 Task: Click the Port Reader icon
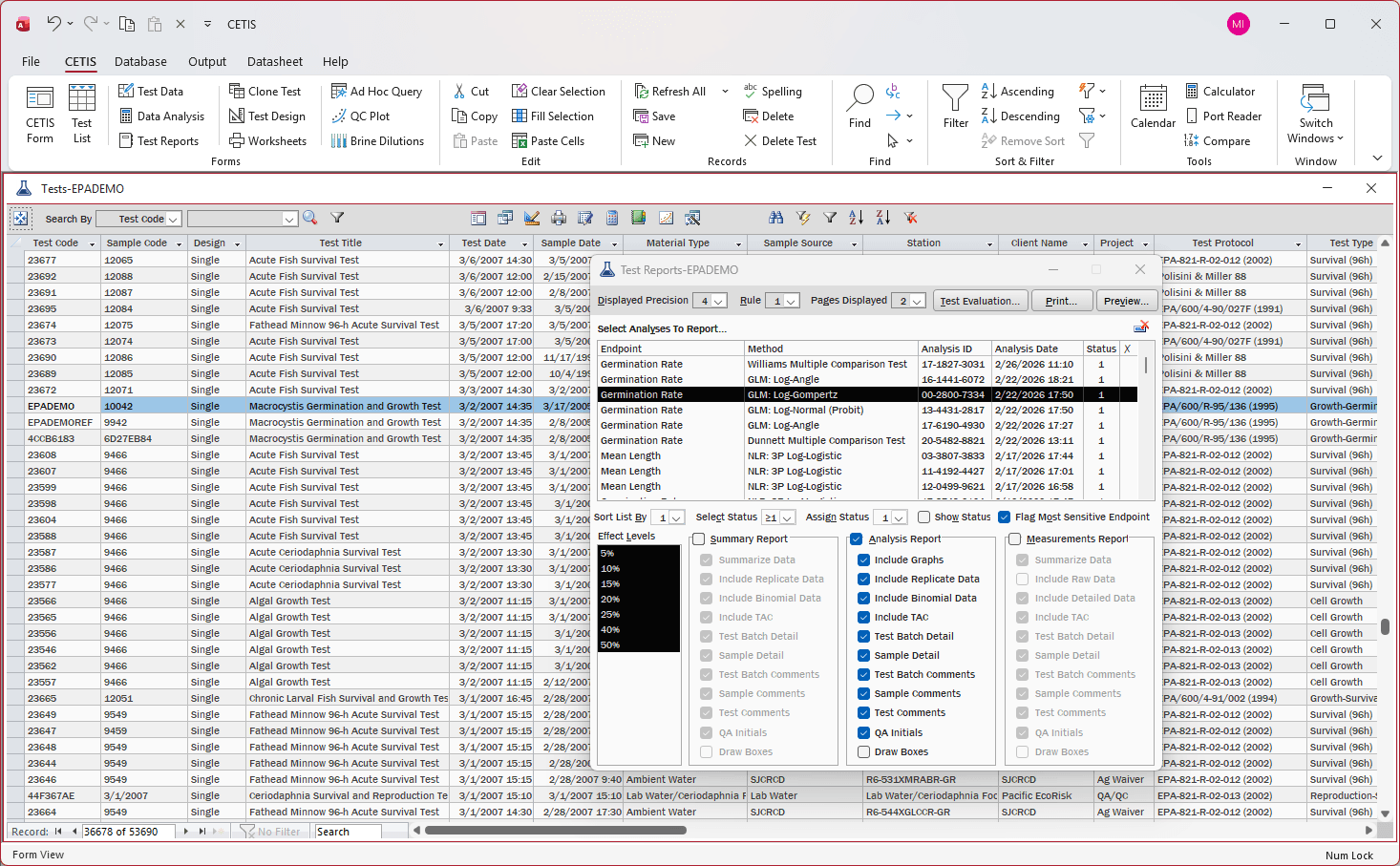coord(1192,116)
